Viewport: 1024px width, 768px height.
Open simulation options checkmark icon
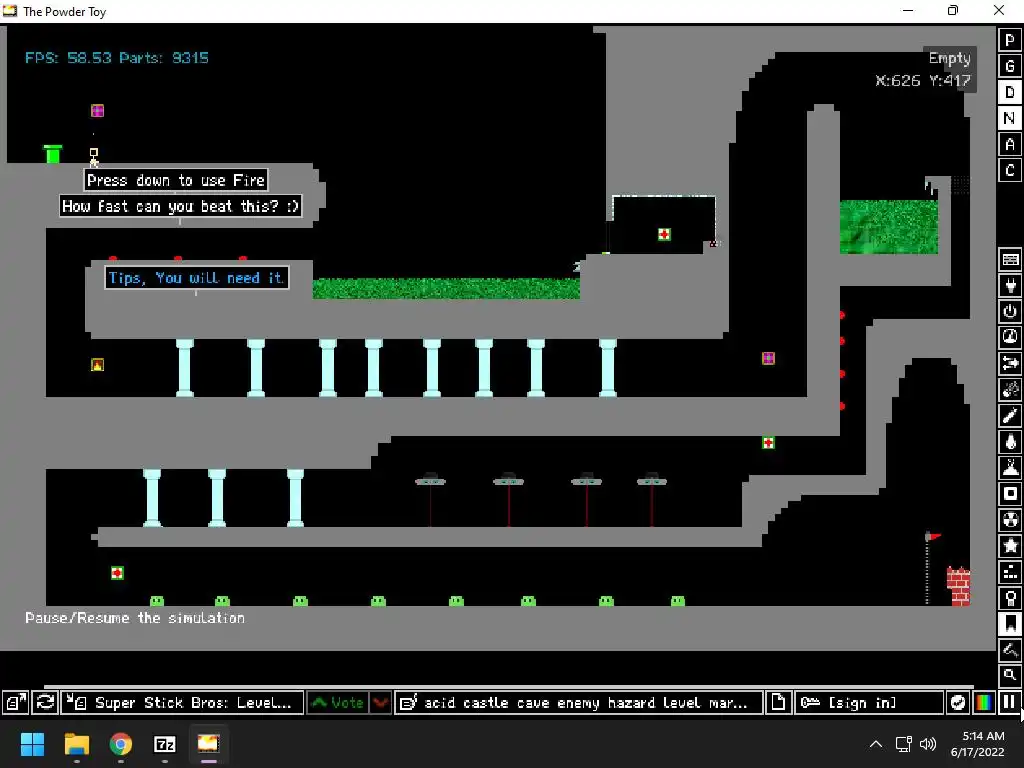tap(957, 703)
